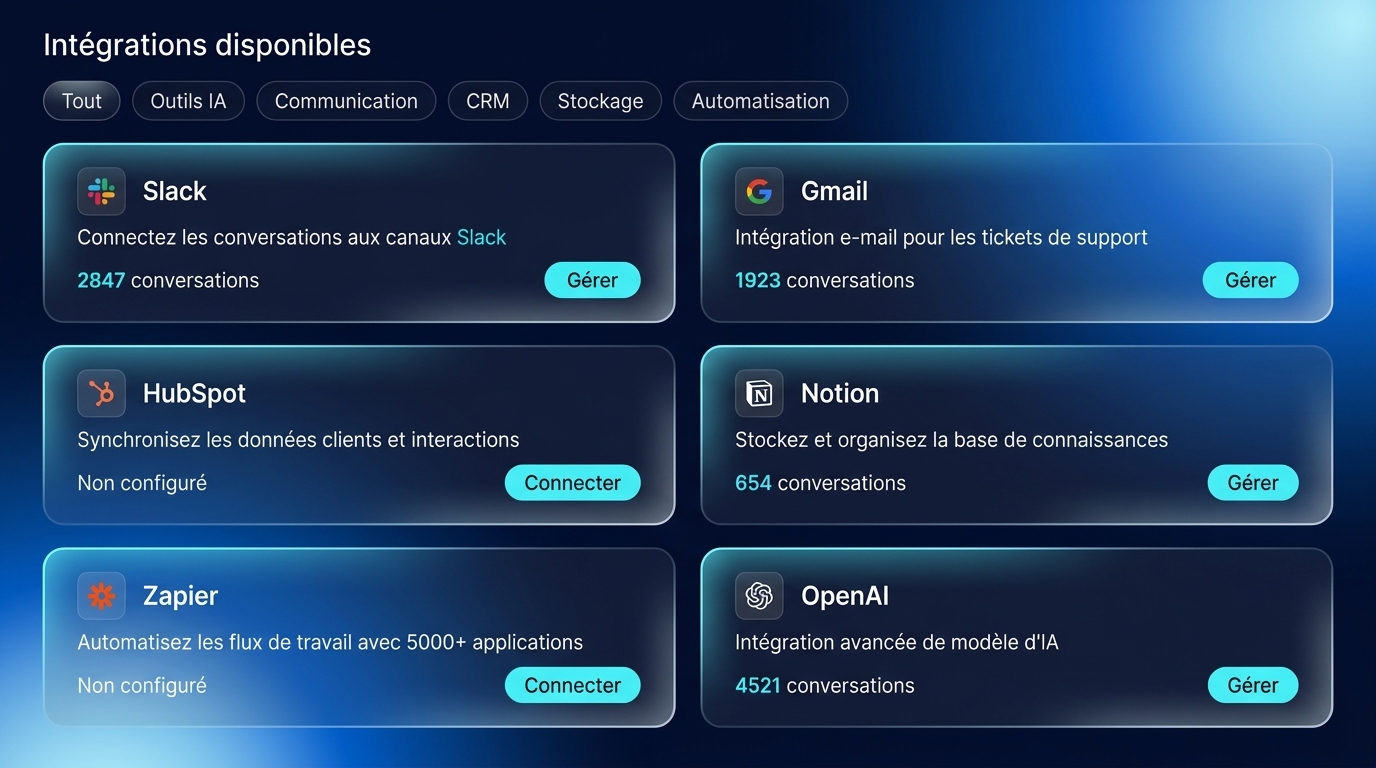Filter by Outils IA category

(188, 101)
